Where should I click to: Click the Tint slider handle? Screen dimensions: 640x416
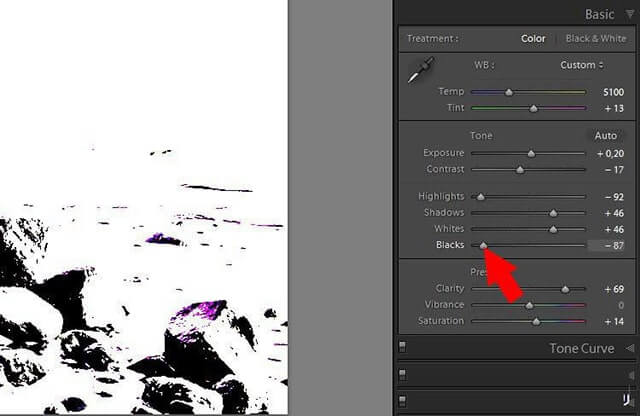click(x=533, y=108)
